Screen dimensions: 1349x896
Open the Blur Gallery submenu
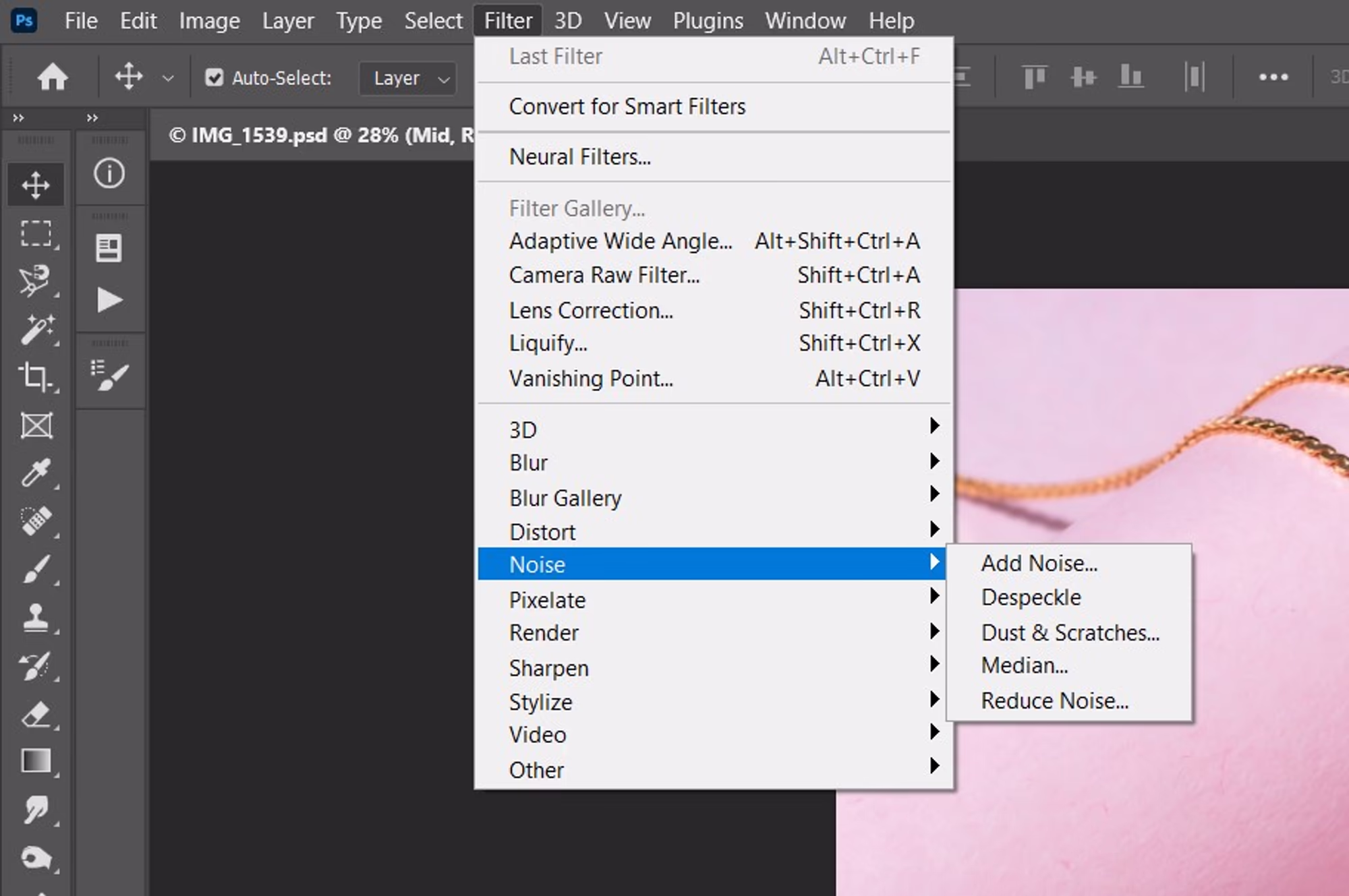coord(565,498)
